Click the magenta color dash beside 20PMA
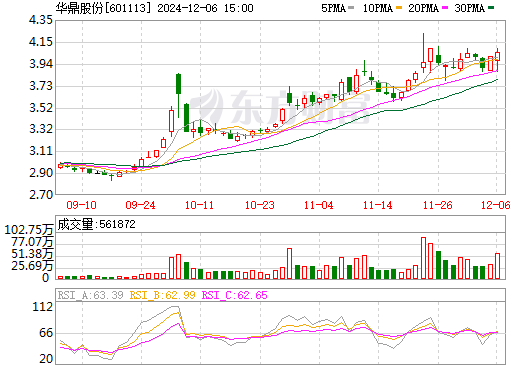Screen dimensions: 520x365 [445, 8]
